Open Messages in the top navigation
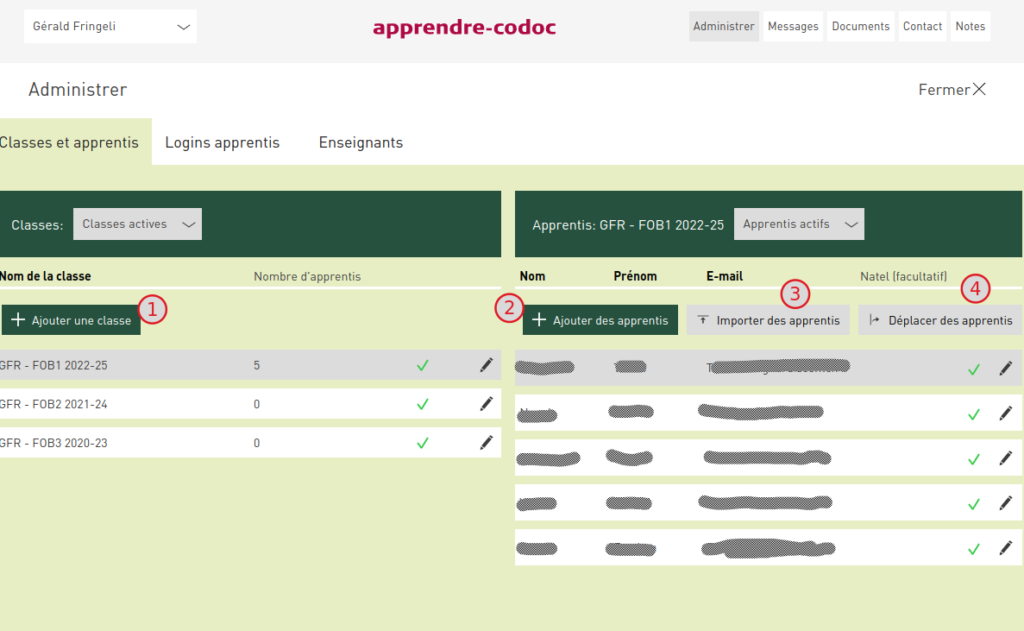The width and height of the screenshot is (1024, 631). (793, 27)
